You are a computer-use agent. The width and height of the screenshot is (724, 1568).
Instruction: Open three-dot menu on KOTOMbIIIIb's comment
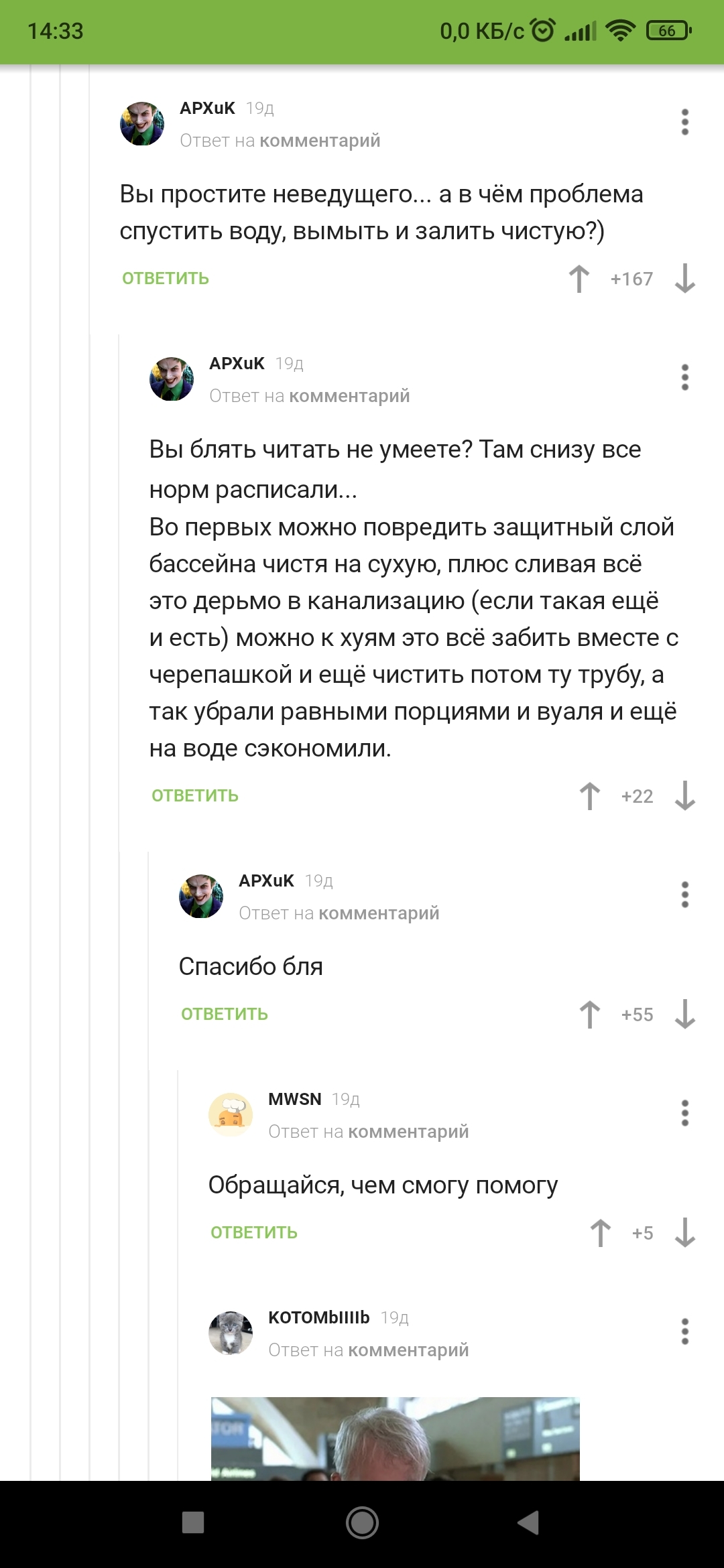pyautogui.click(x=684, y=1331)
